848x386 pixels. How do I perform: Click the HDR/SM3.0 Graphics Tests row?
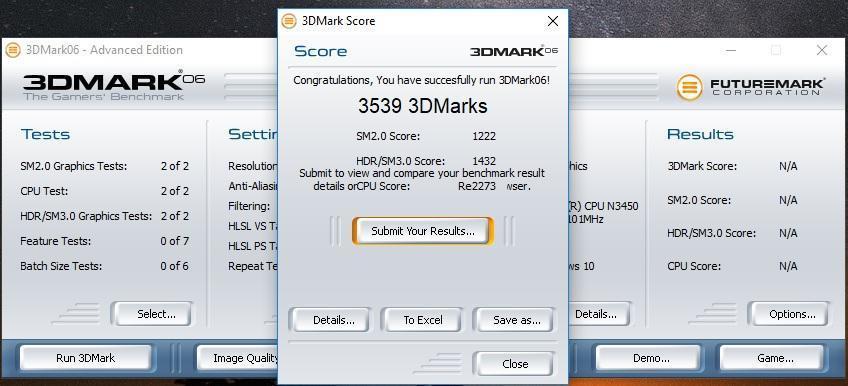[x=104, y=216]
